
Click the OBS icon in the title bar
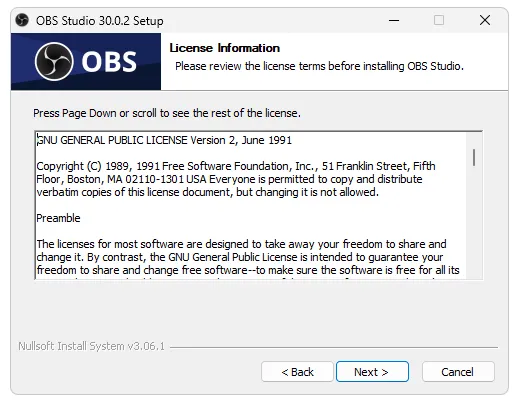(22, 20)
